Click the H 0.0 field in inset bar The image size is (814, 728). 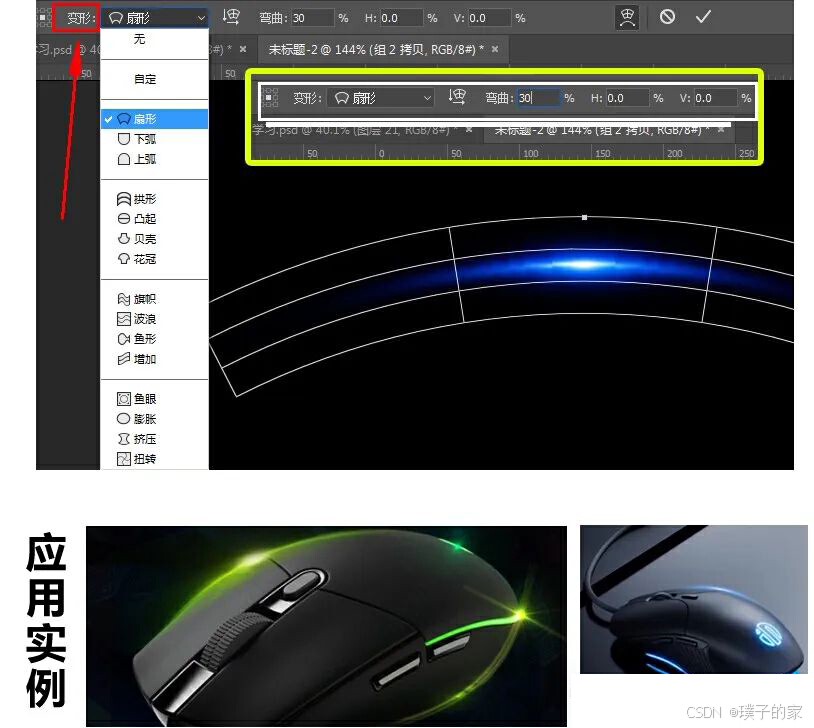[x=627, y=98]
